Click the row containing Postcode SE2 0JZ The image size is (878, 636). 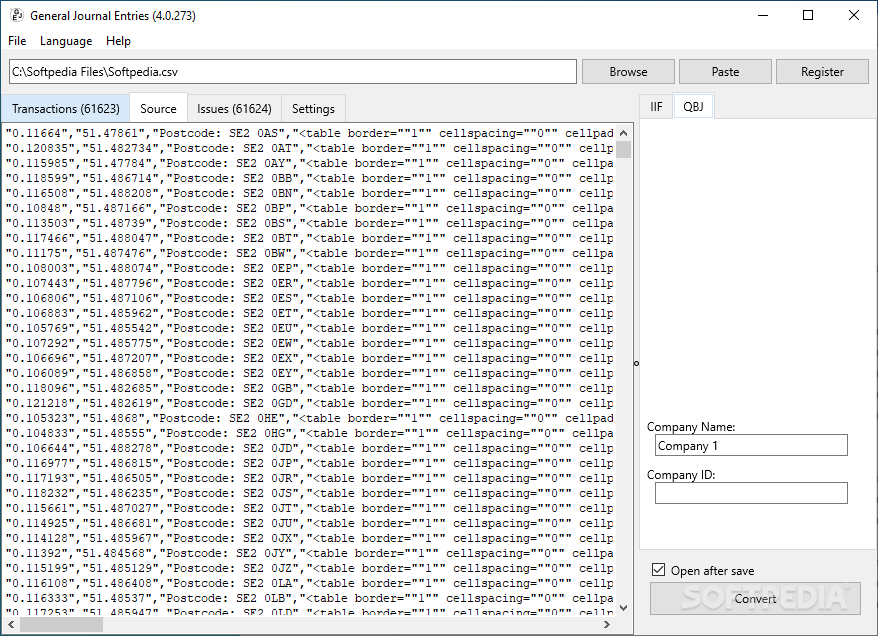point(310,568)
